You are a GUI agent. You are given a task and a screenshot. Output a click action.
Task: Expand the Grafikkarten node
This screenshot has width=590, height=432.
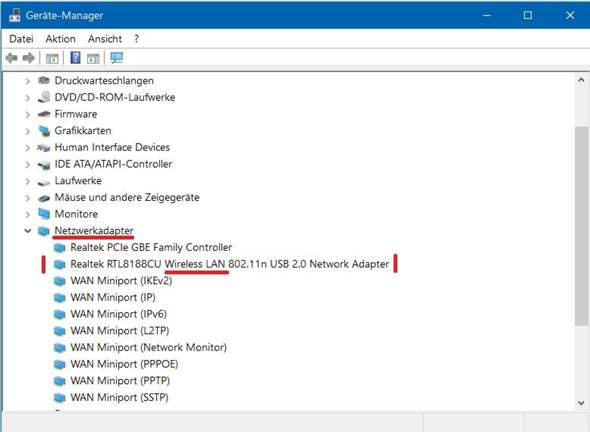click(x=27, y=131)
